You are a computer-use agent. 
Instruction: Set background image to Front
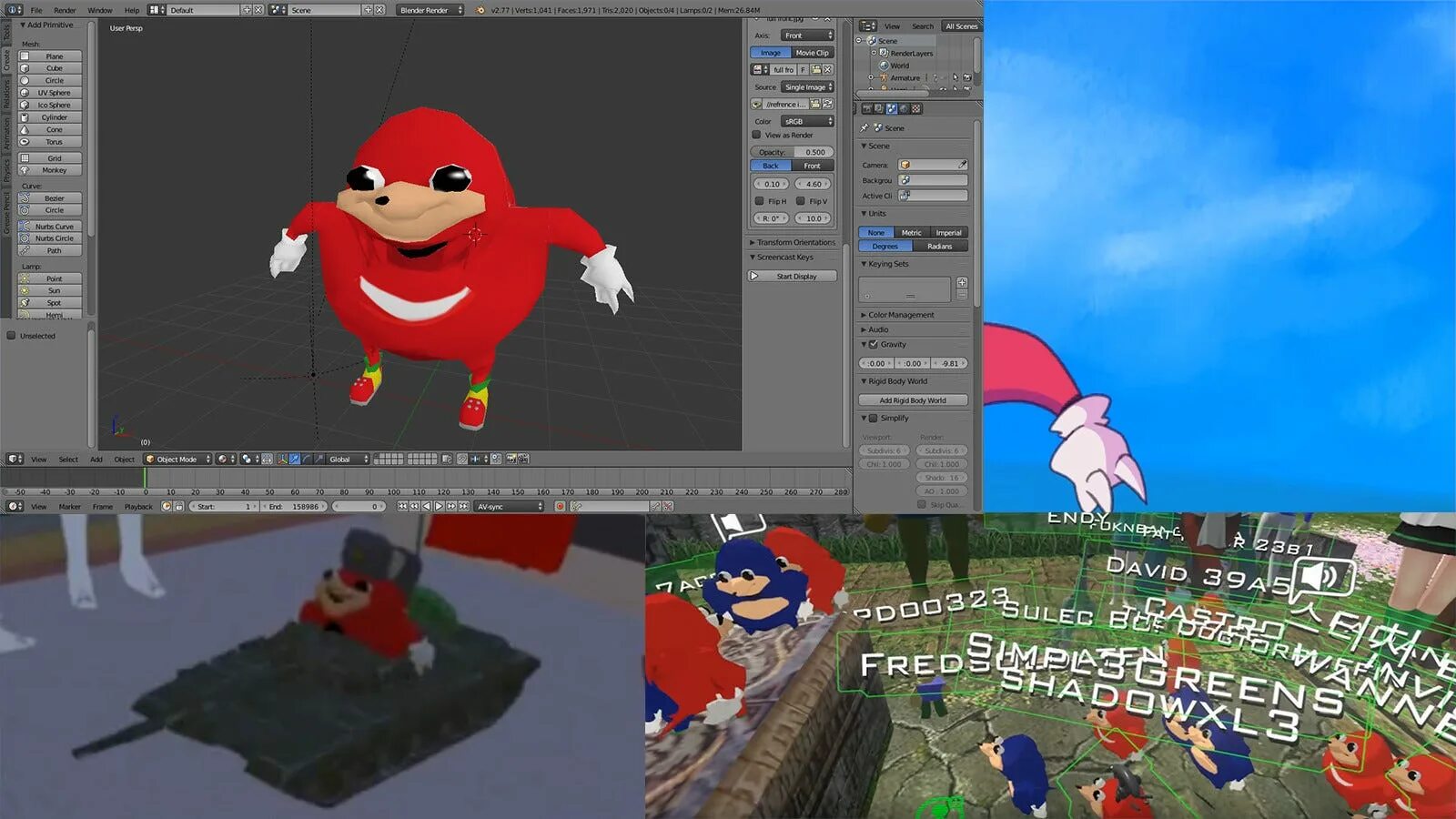[812, 166]
